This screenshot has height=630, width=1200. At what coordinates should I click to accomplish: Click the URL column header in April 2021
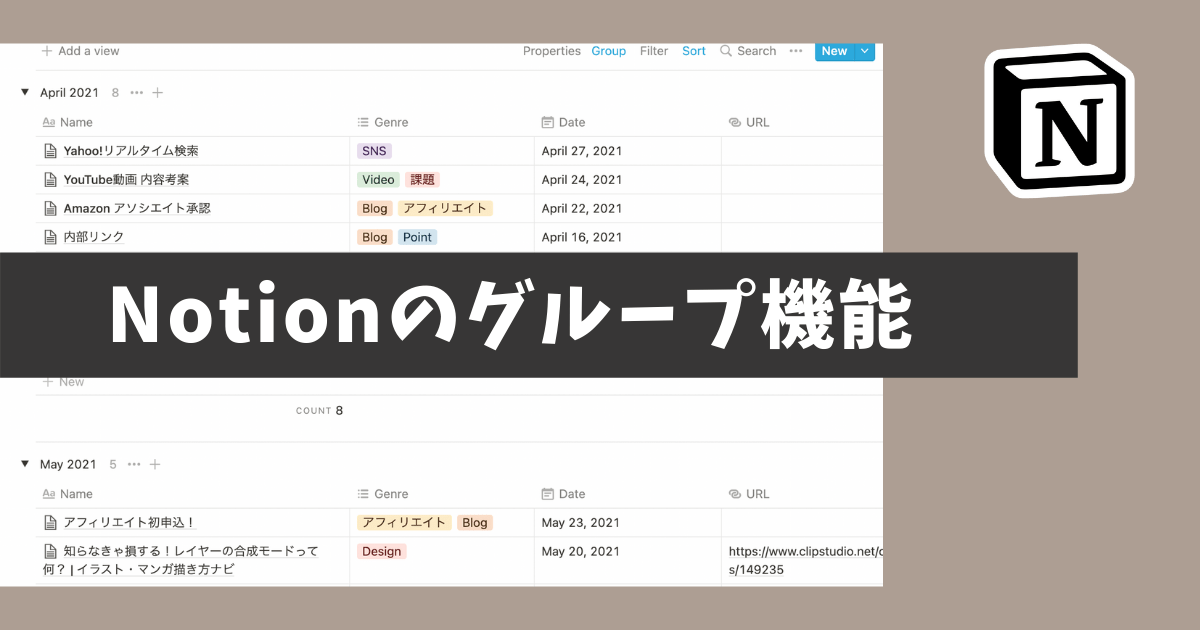749,122
